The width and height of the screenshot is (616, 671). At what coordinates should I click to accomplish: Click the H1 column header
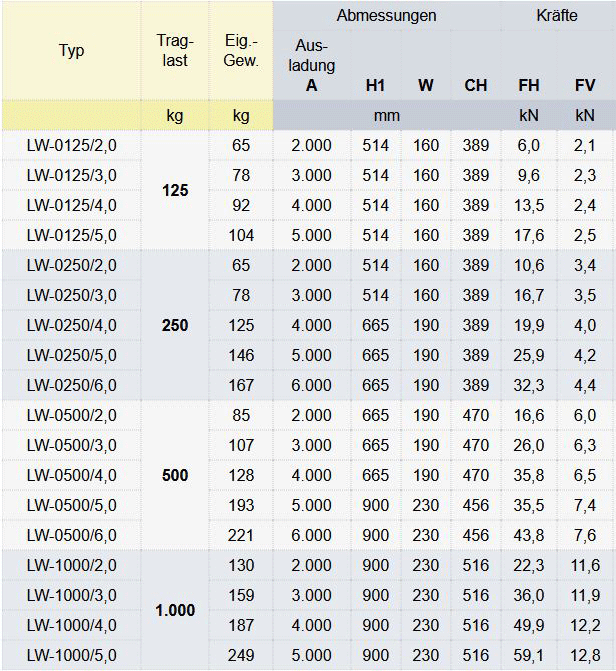pos(376,85)
